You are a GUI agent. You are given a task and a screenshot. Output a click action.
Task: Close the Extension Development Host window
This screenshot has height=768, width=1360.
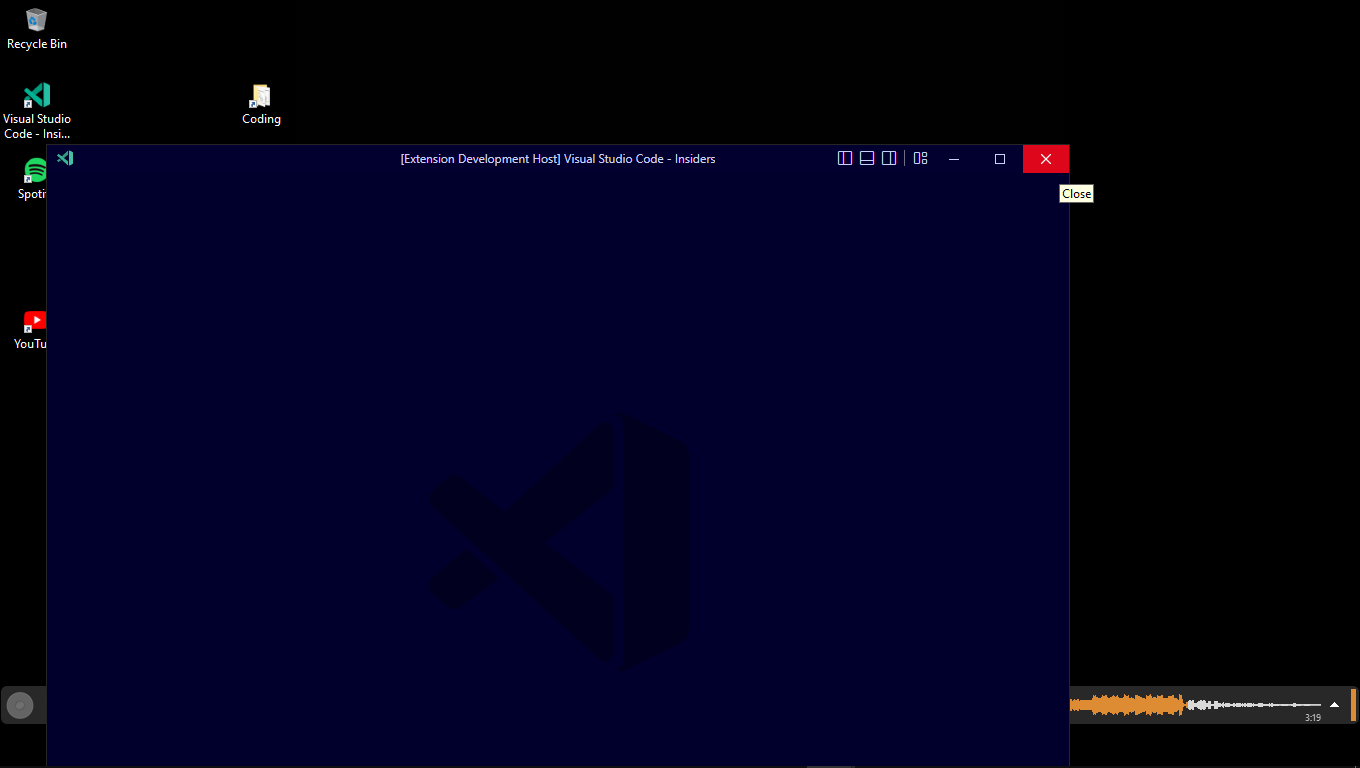(x=1046, y=159)
